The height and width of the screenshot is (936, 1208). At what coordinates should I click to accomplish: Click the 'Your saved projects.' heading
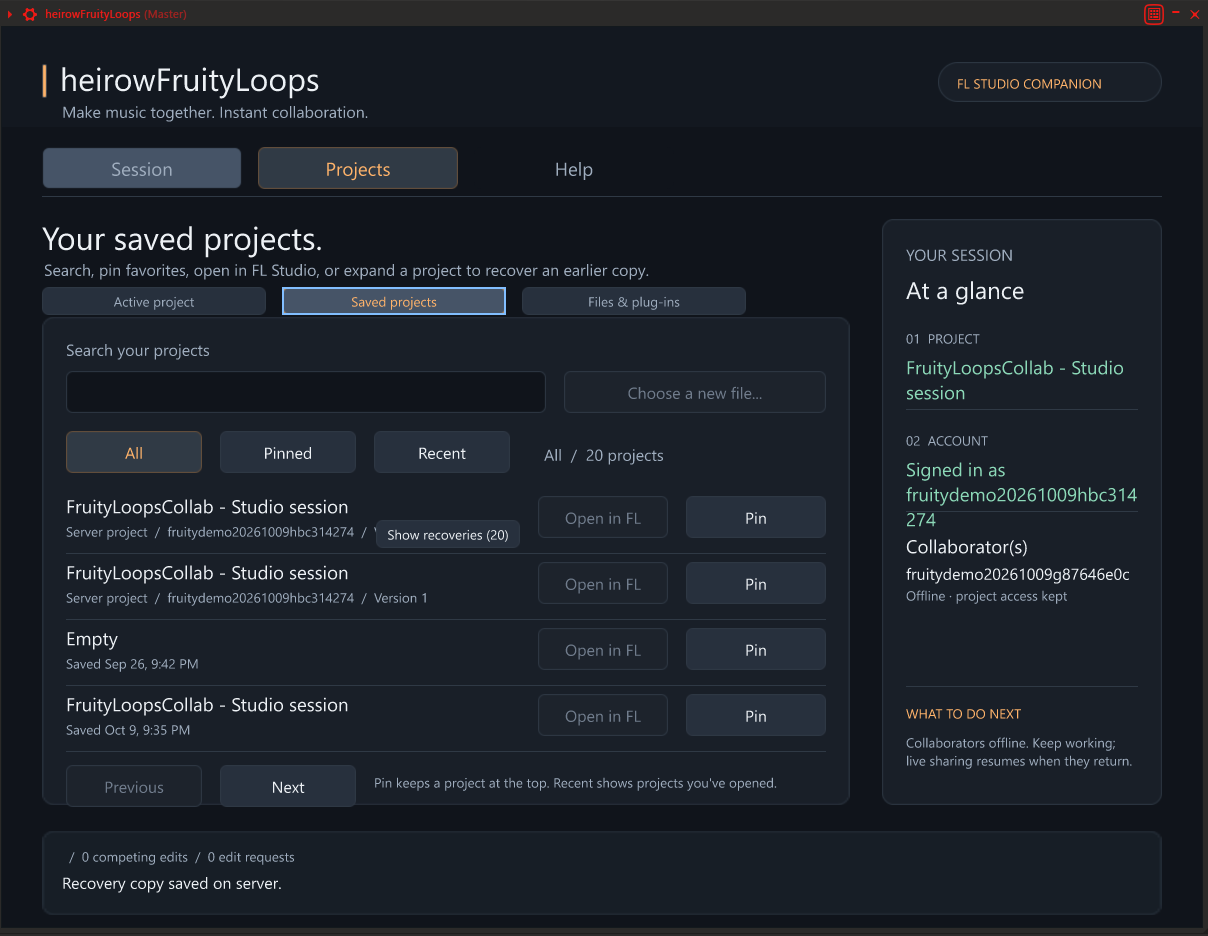(x=183, y=240)
